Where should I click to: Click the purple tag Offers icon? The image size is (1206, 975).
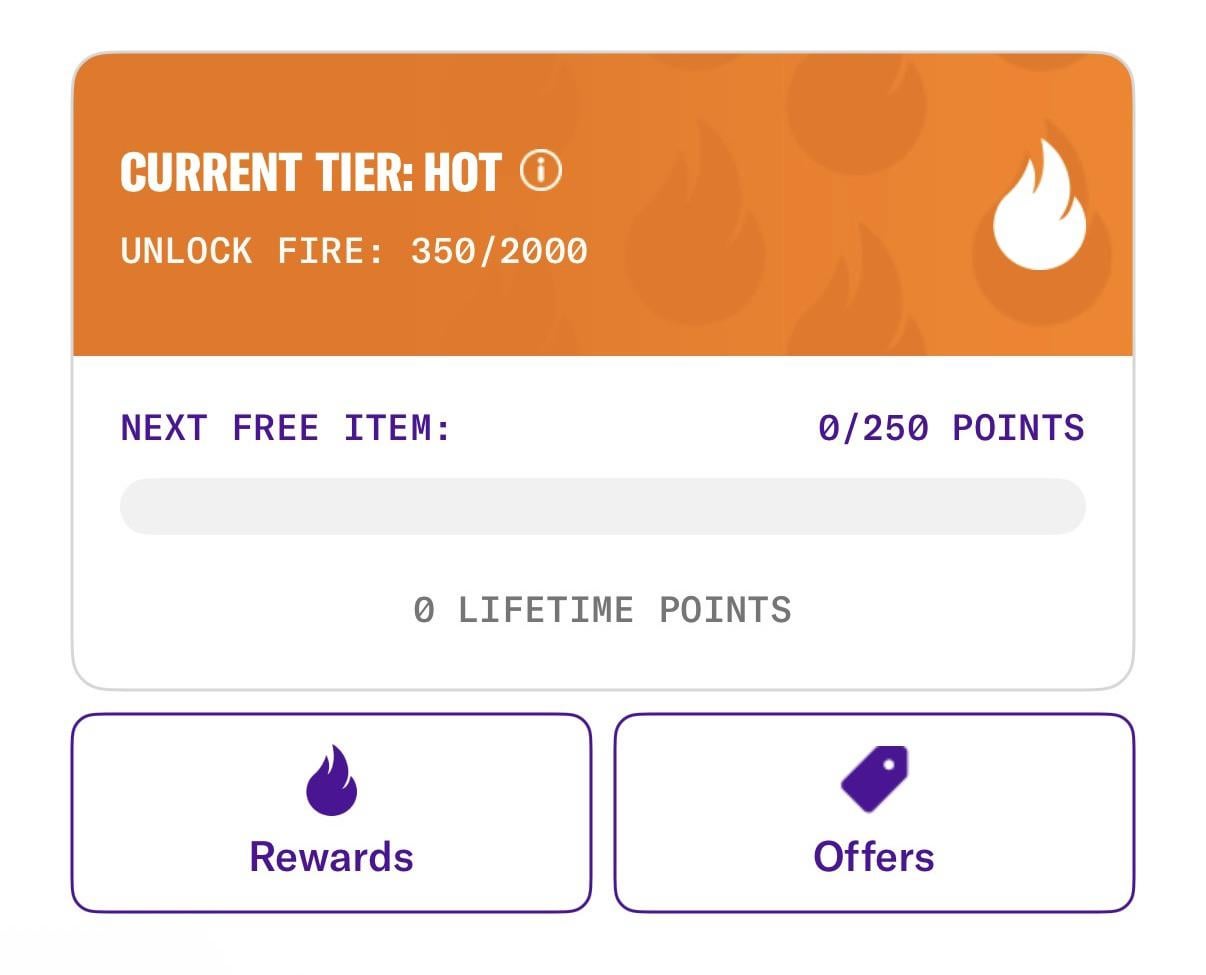(874, 778)
